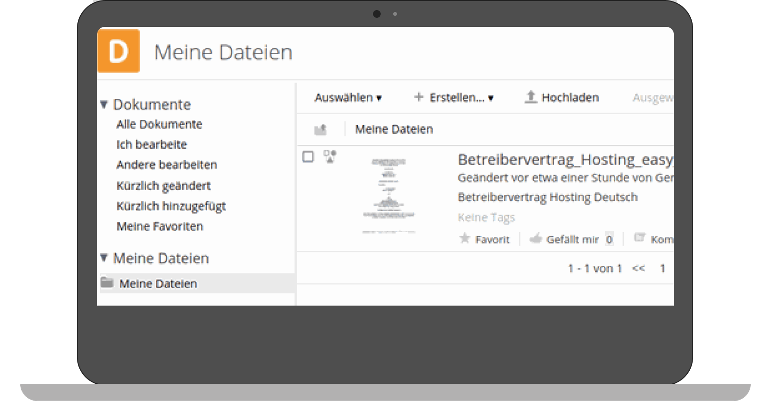Tick the checkbox for Betreibervertrag document
Image resolution: width=770 pixels, height=402 pixels.
pos(308,157)
